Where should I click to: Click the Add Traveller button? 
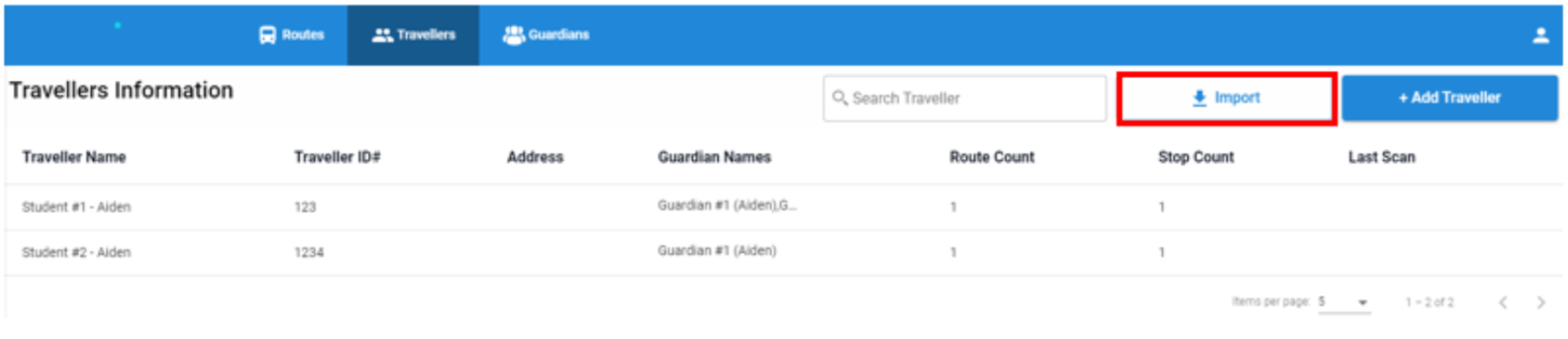tap(1449, 97)
